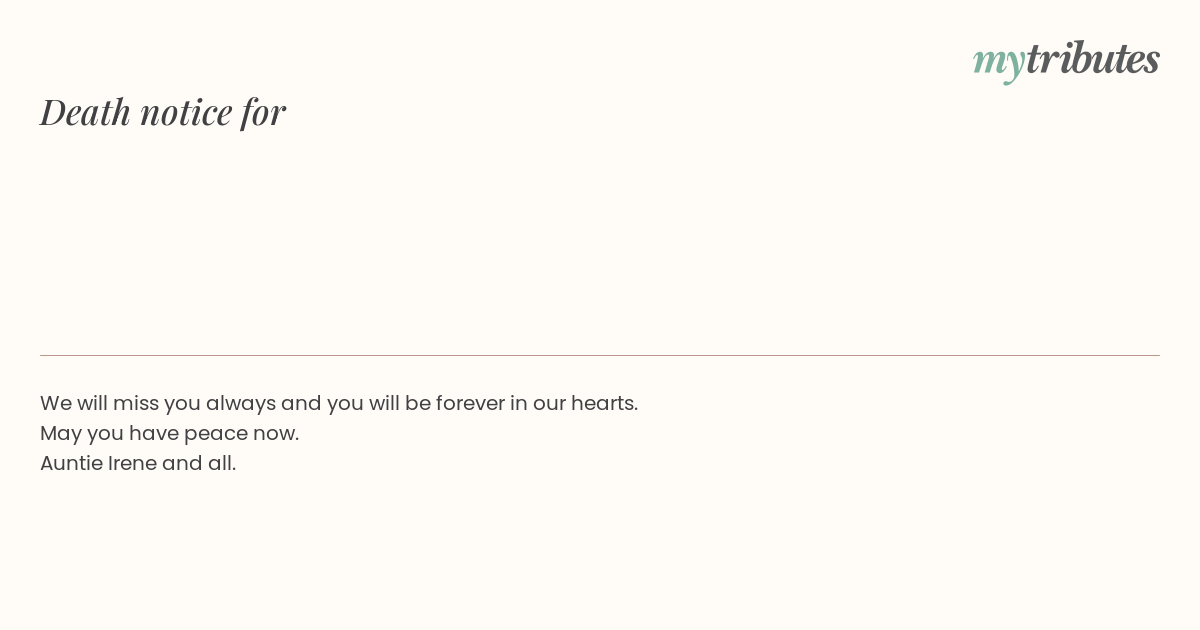The height and width of the screenshot is (630, 1200).
Task: Click the word "peace" in the second line
Action: coord(215,434)
